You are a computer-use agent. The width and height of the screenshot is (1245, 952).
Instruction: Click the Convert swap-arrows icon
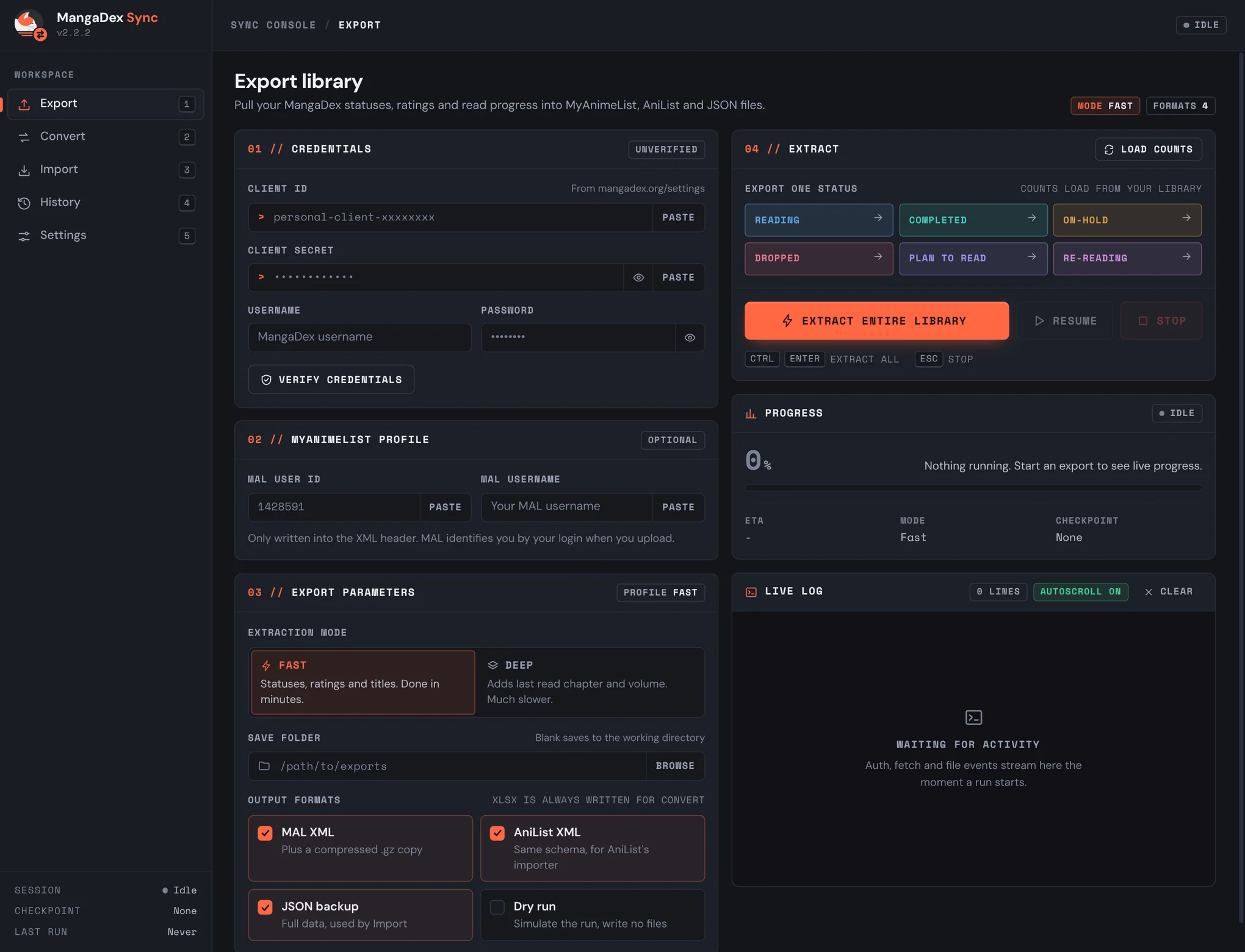24,137
